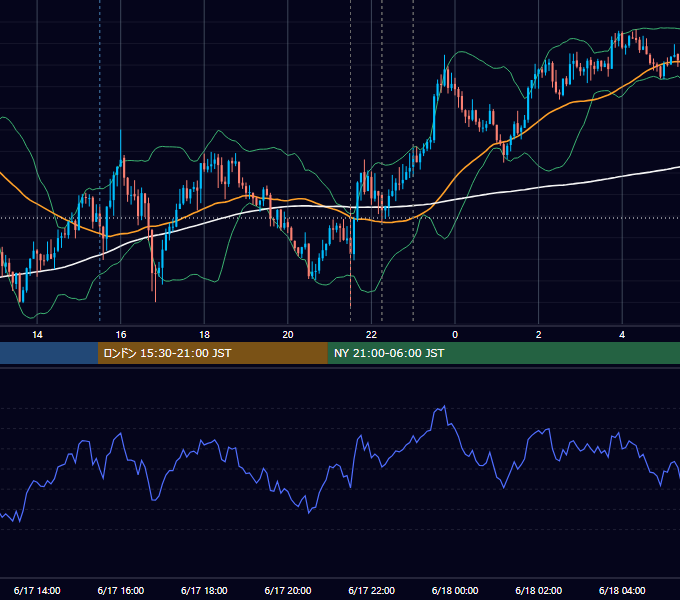Click the '6/17 14:00' date label
Screen dimensions: 680x600
pyautogui.click(x=37, y=590)
